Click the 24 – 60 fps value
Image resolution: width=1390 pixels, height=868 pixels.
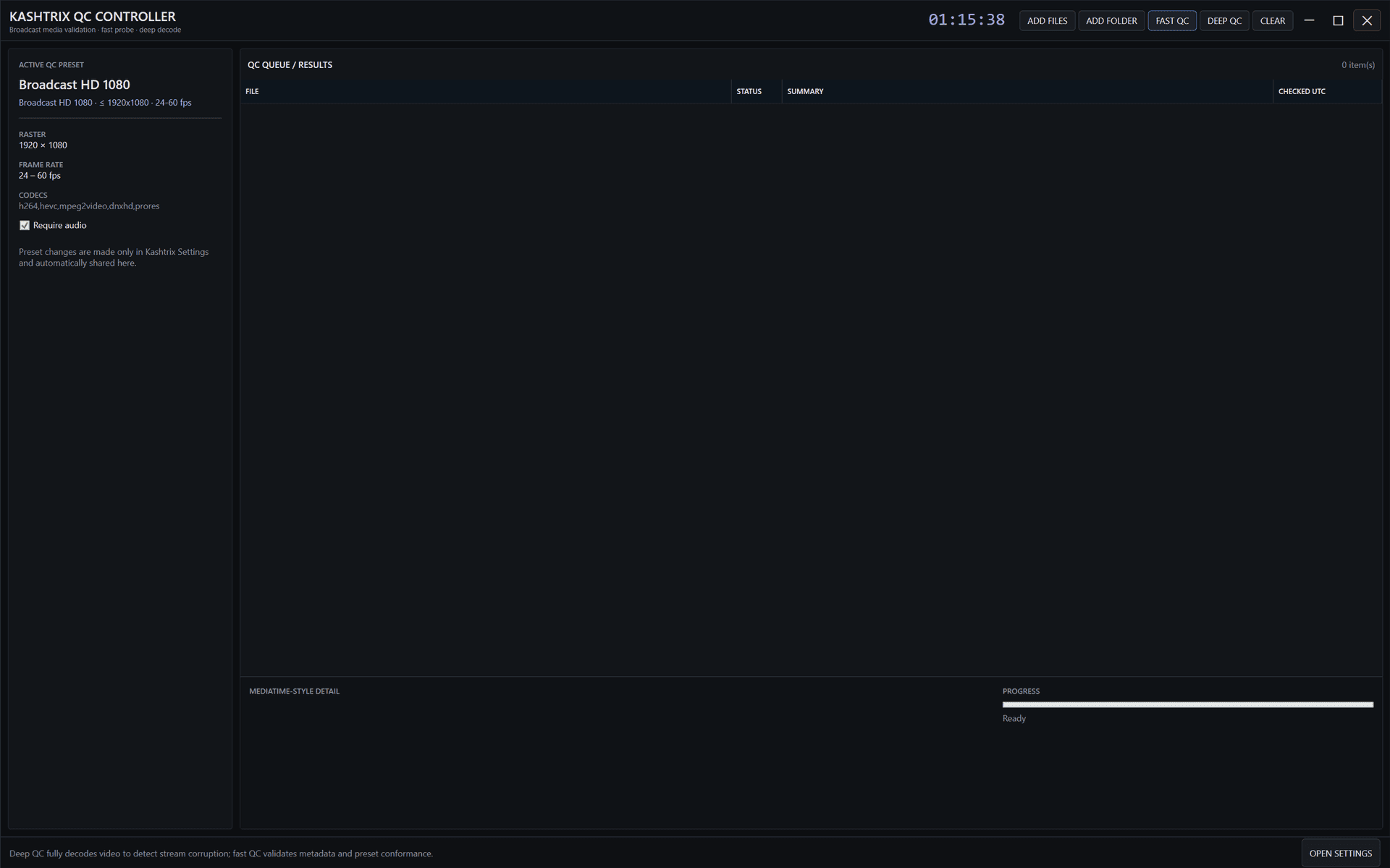coord(40,176)
